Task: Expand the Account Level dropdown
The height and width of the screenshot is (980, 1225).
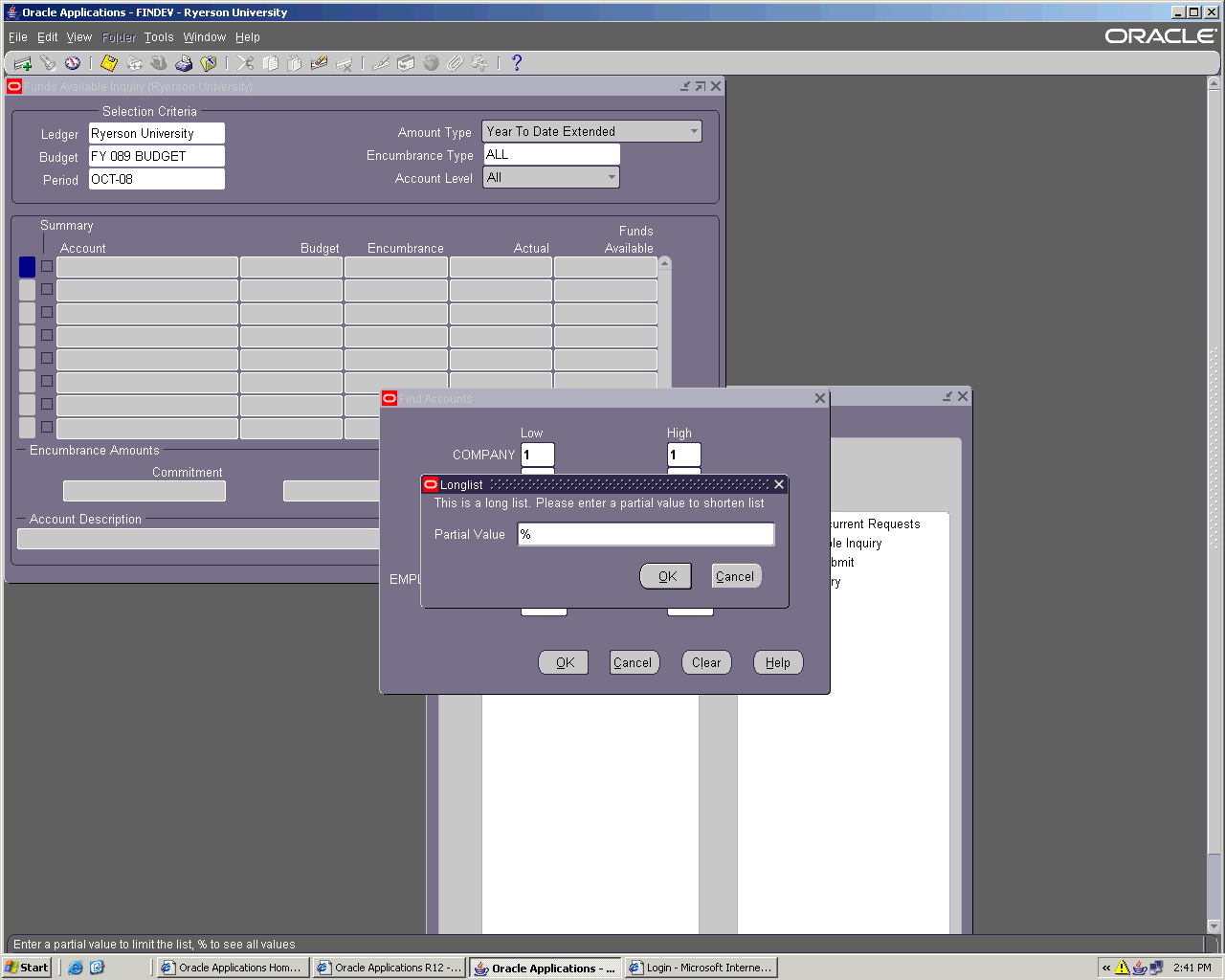Action: point(612,178)
